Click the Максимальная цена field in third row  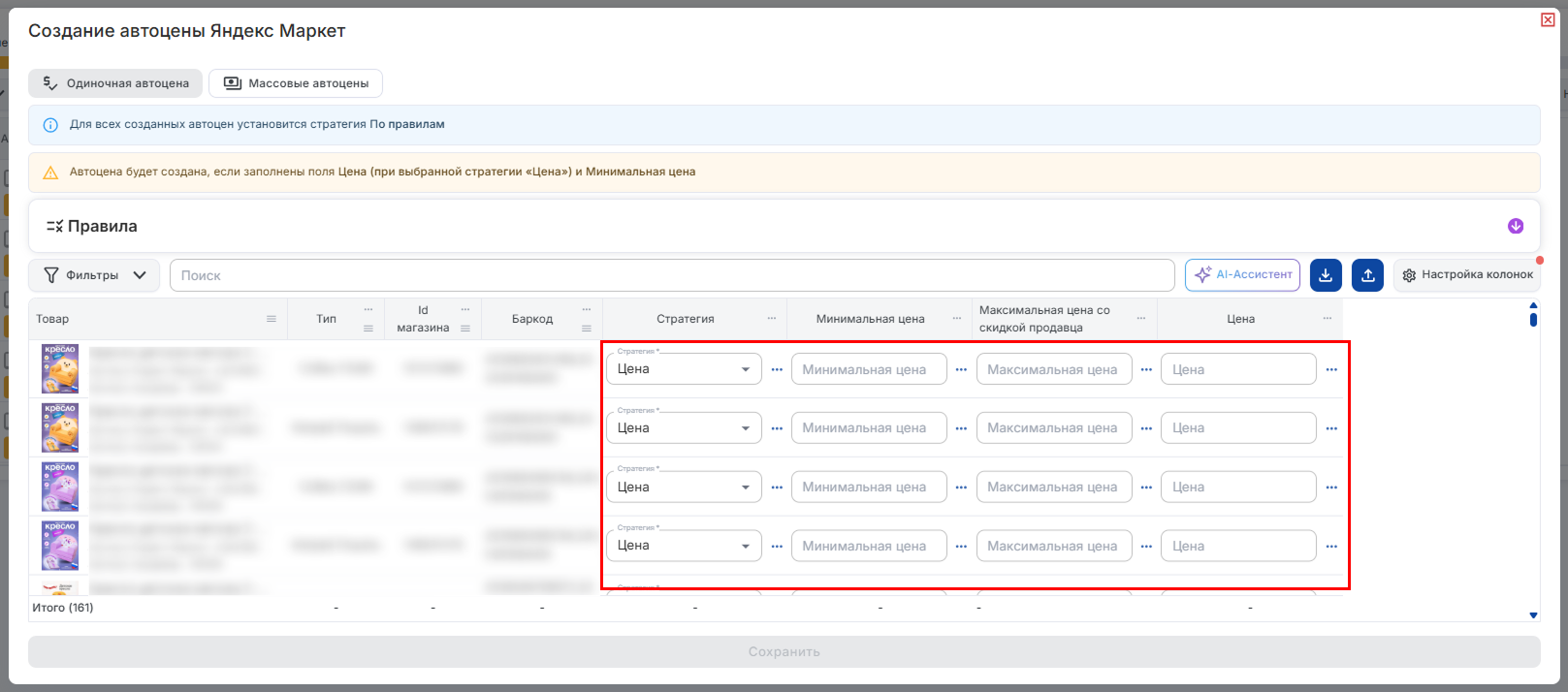click(1054, 487)
